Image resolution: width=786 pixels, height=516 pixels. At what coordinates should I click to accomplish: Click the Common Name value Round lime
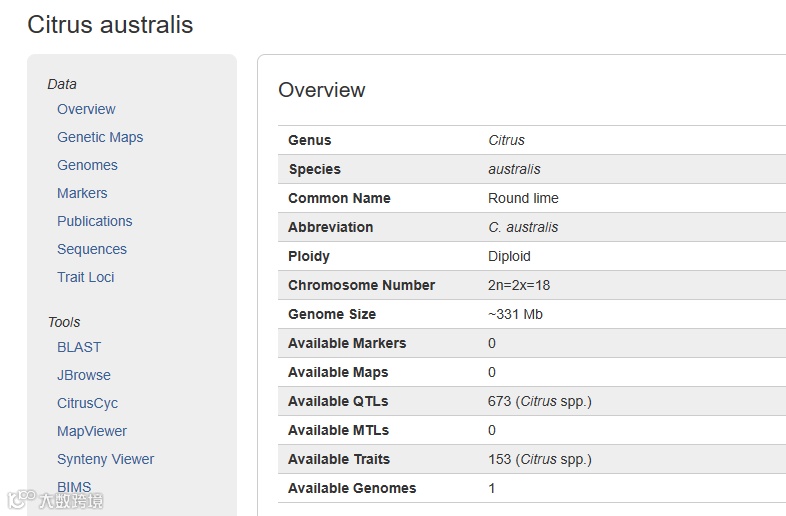click(523, 198)
